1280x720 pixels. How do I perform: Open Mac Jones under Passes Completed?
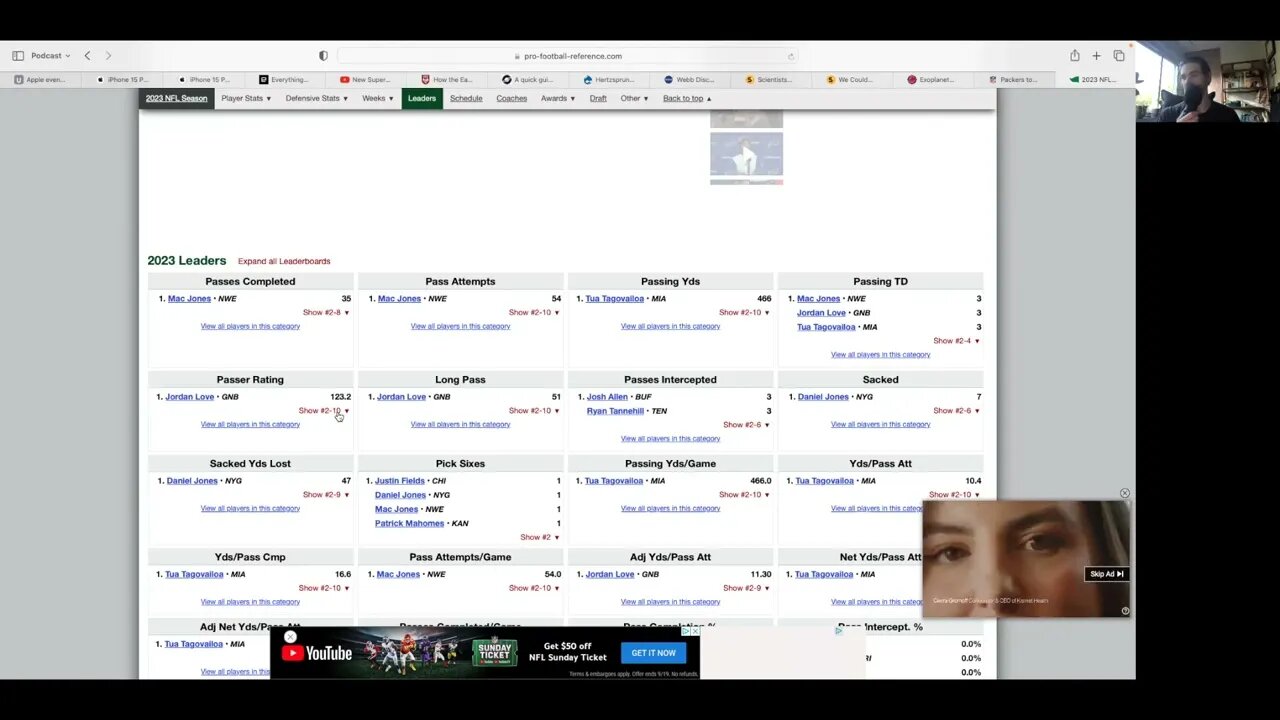click(189, 298)
